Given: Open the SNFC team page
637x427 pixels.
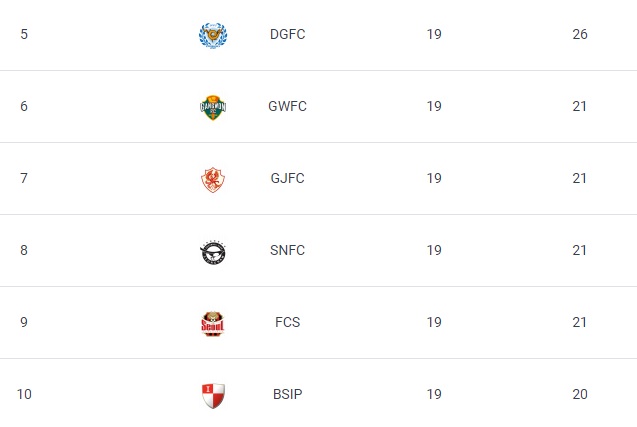Looking at the screenshot, I should point(288,250).
